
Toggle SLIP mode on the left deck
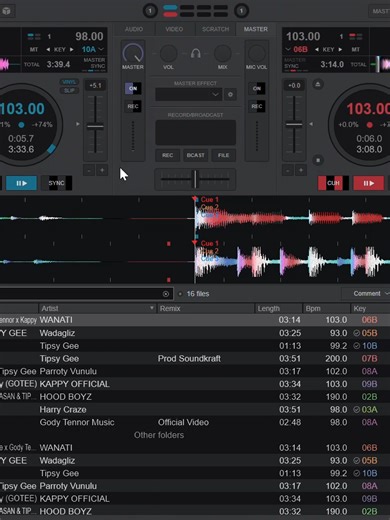pos(69,91)
